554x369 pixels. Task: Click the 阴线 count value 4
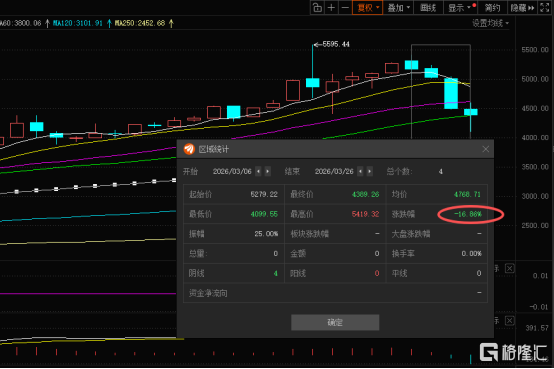[275, 273]
